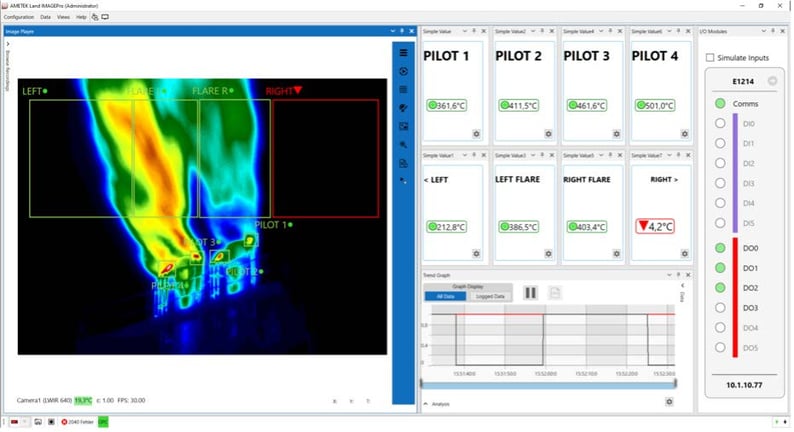Click the play icon in blue toolbar

(403, 71)
